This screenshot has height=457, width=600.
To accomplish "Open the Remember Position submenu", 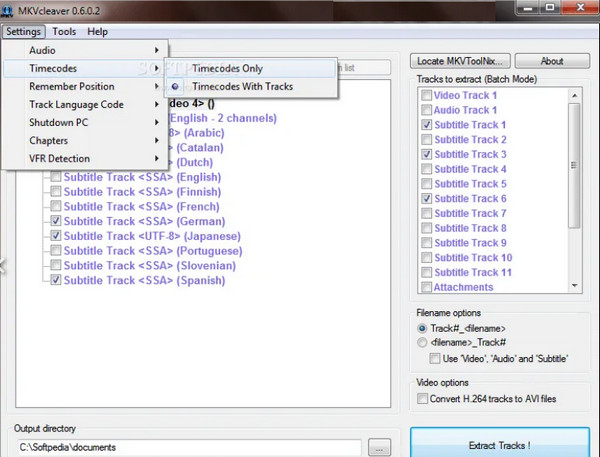I will click(x=85, y=86).
